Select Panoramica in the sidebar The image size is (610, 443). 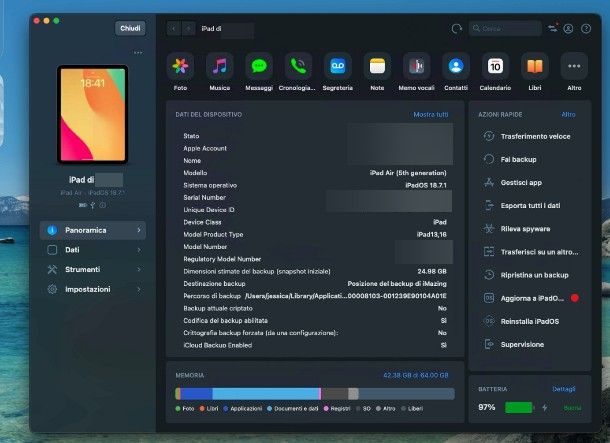[92, 230]
